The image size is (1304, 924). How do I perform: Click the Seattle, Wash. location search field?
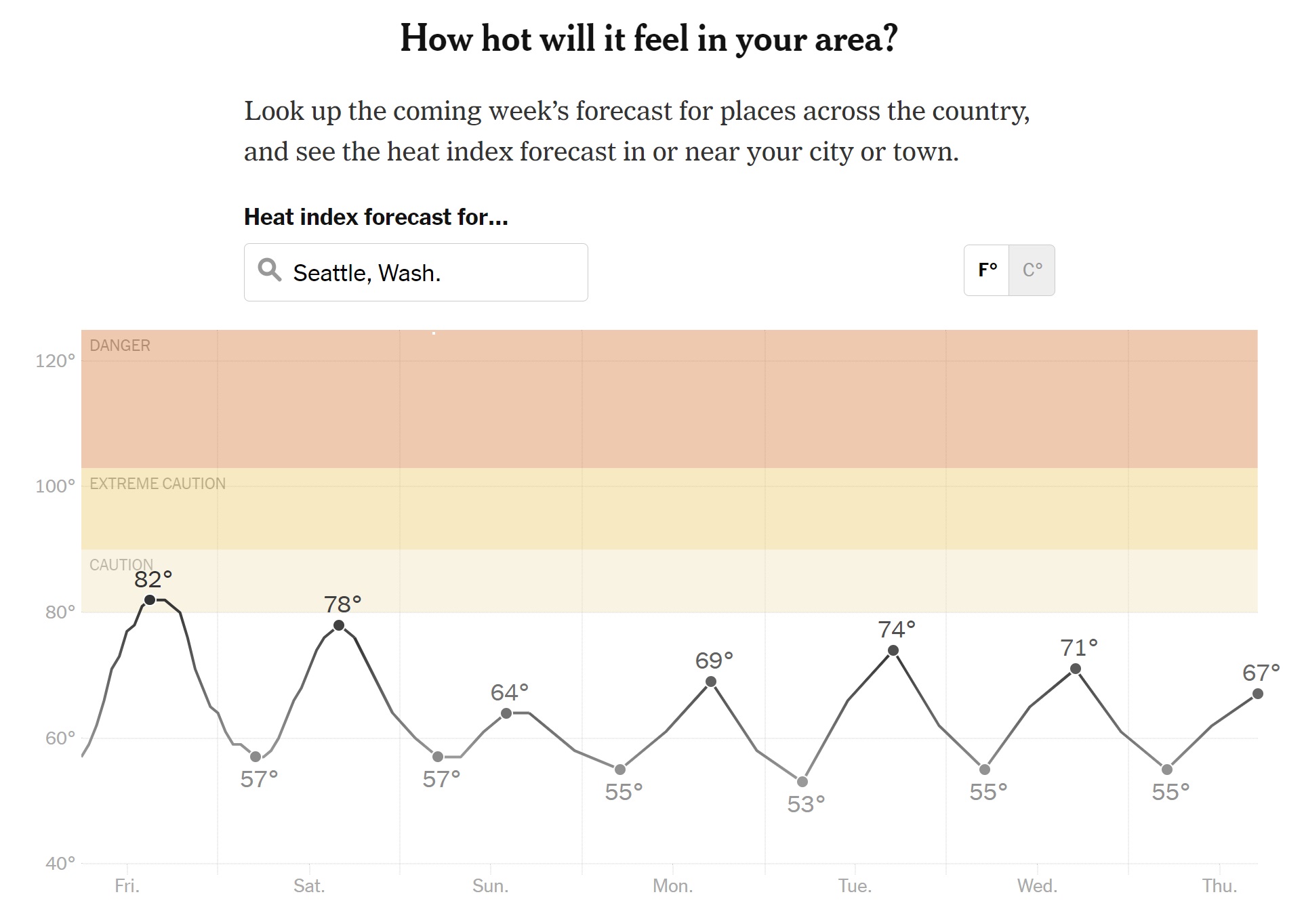(x=434, y=272)
